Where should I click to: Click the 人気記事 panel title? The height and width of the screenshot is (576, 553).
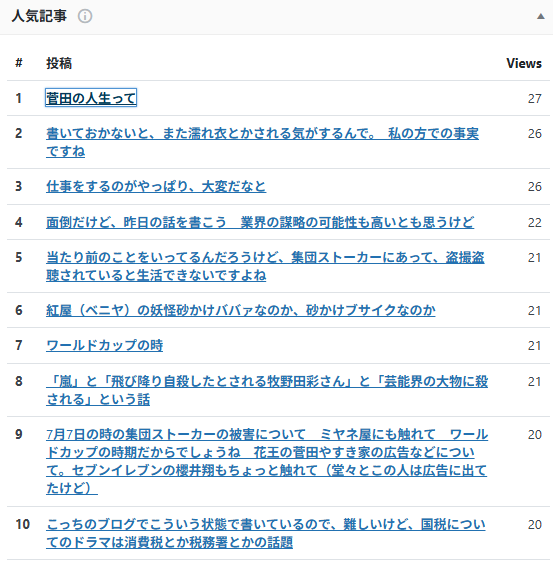pyautogui.click(x=39, y=16)
